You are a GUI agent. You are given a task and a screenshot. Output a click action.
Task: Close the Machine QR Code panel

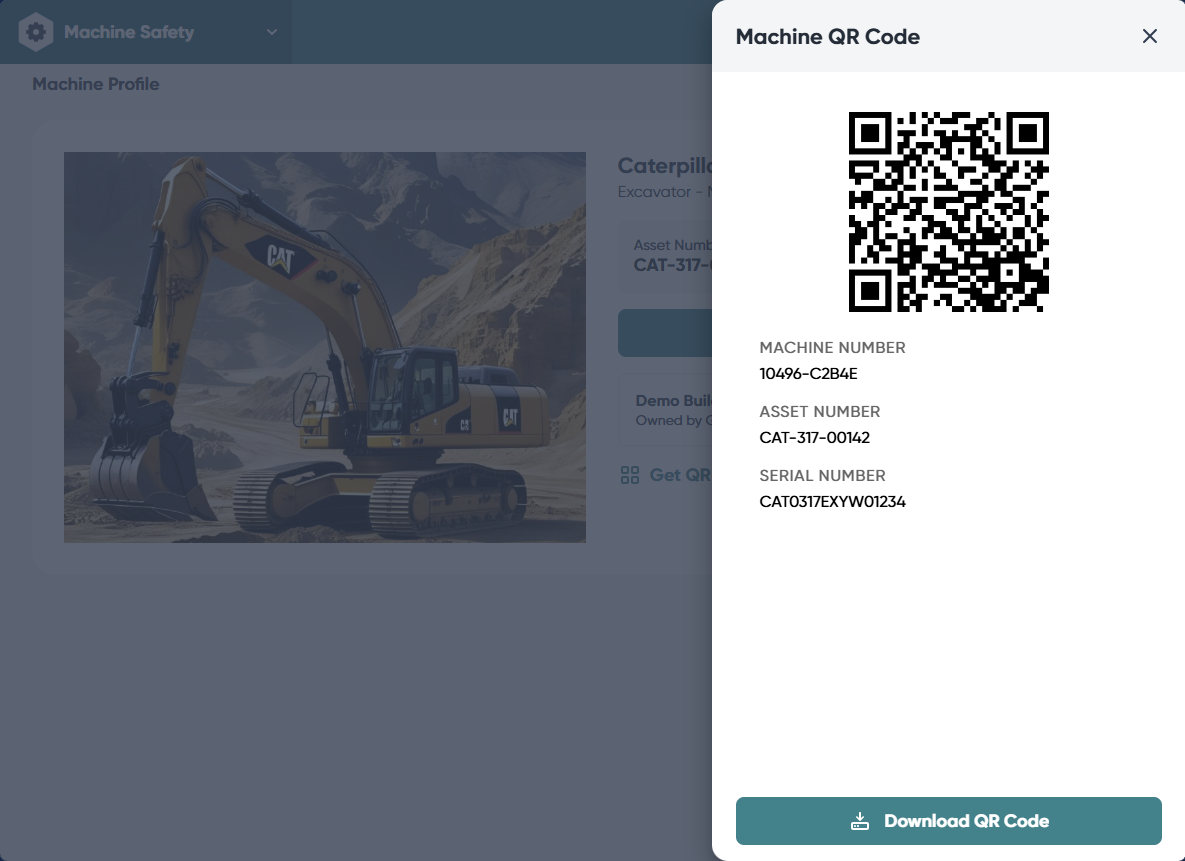click(x=1149, y=36)
